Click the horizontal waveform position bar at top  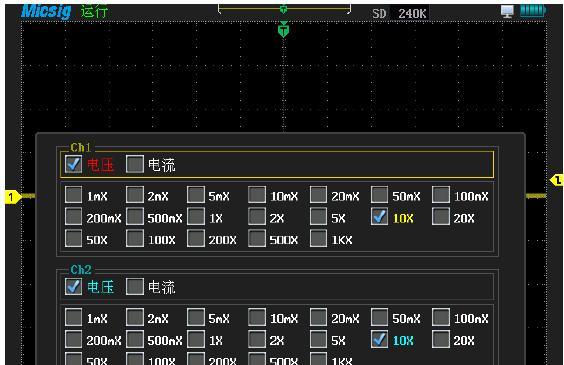pyautogui.click(x=284, y=9)
